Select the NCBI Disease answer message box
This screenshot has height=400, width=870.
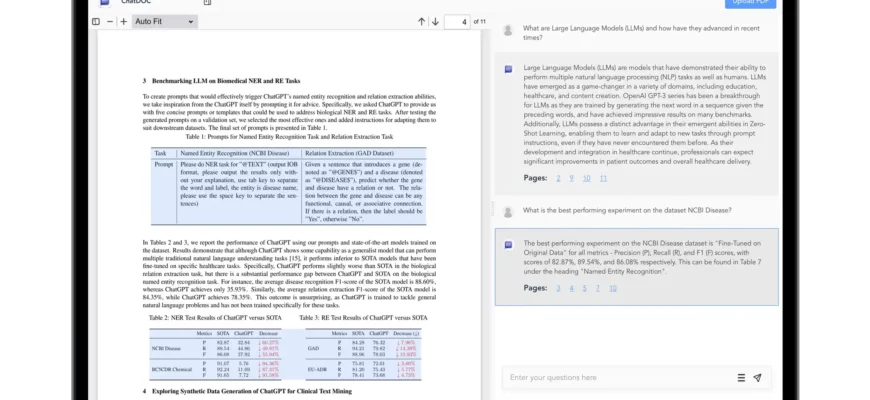tap(637, 265)
